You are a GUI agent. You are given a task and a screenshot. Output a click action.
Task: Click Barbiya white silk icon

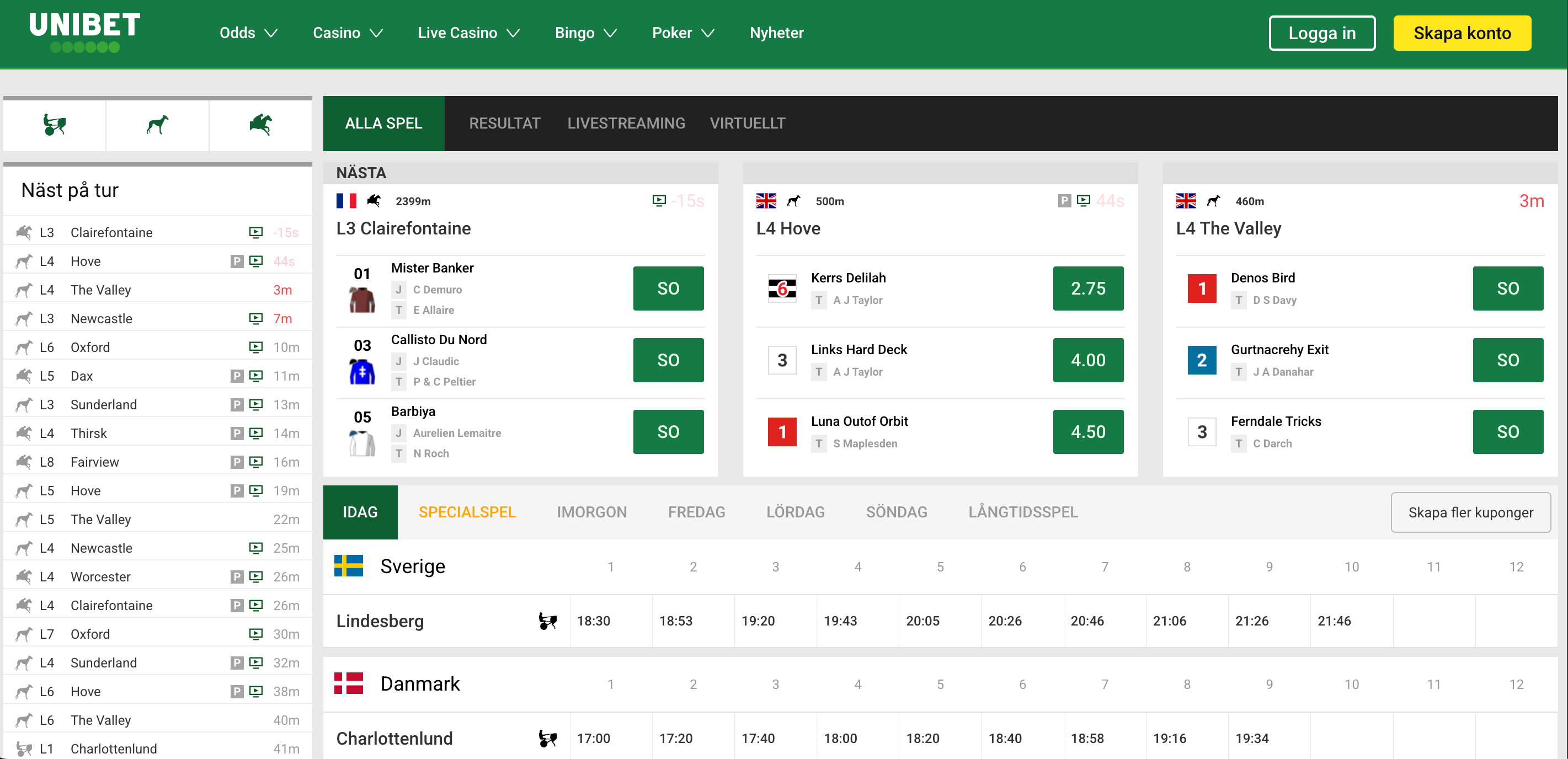click(x=362, y=443)
